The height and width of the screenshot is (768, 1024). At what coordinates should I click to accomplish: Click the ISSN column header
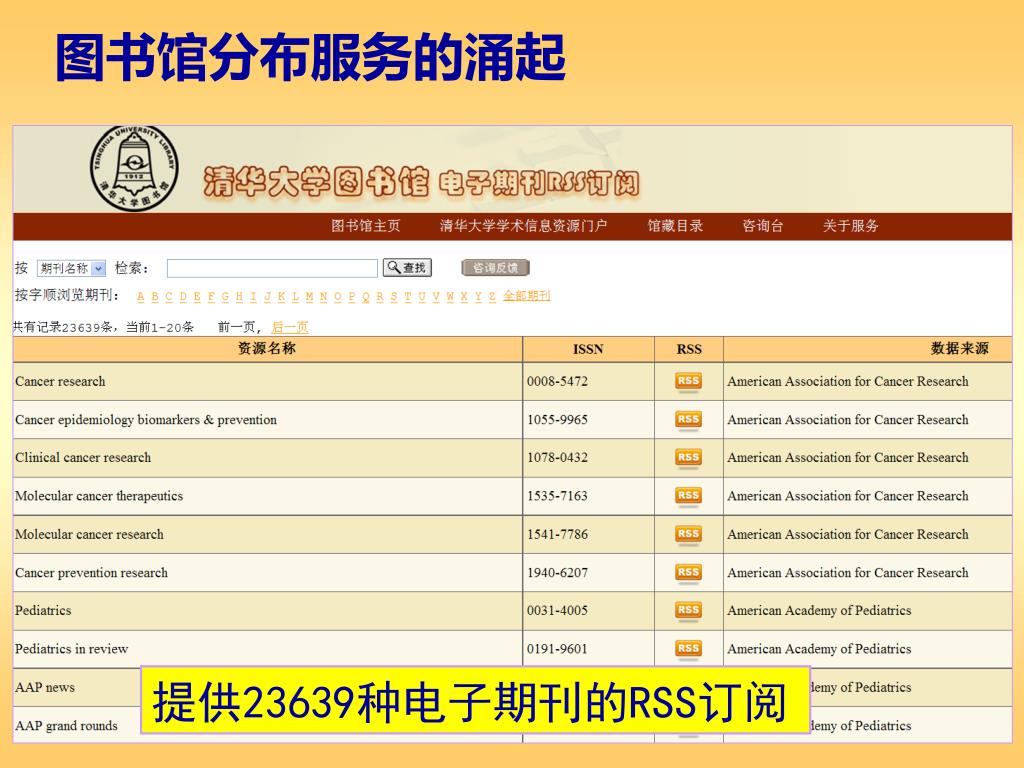(588, 349)
